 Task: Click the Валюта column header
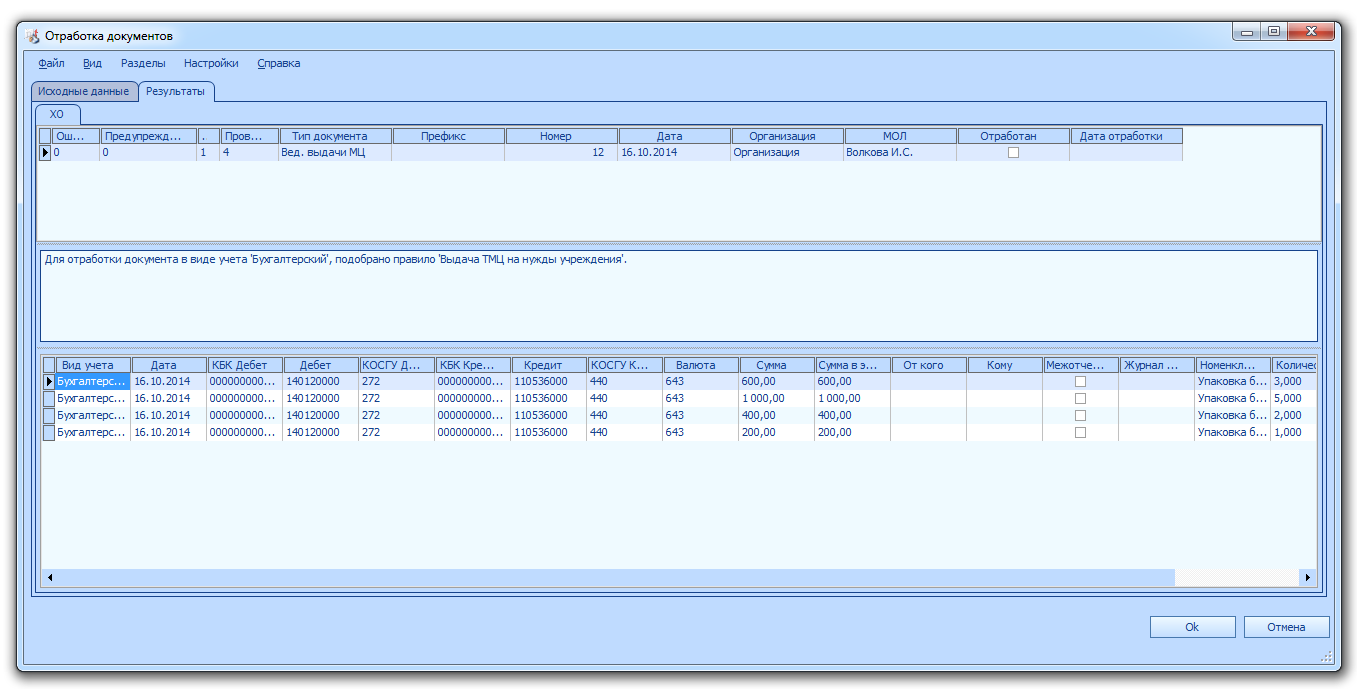701,365
